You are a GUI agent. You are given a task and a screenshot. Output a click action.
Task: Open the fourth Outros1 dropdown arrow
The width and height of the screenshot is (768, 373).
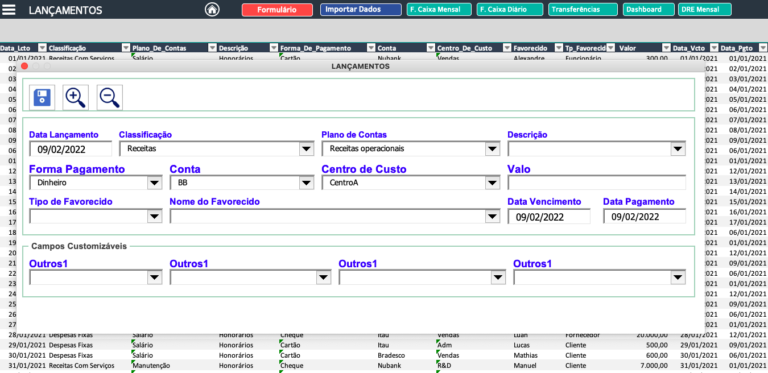pyautogui.click(x=678, y=278)
